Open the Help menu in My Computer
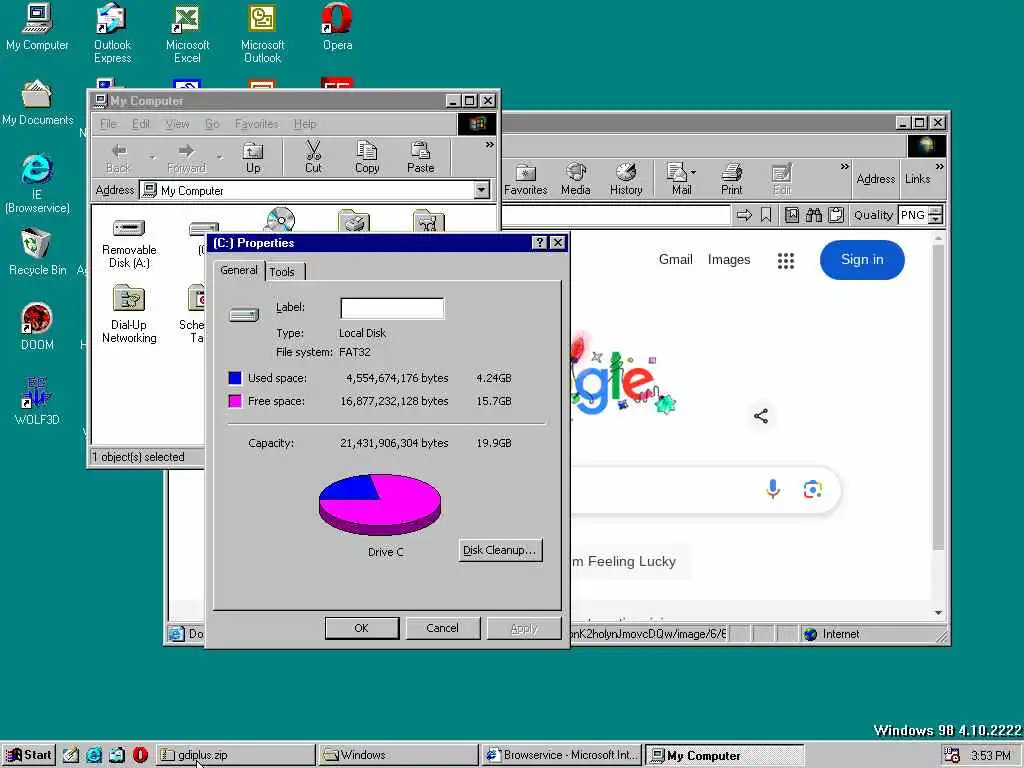 pos(304,123)
